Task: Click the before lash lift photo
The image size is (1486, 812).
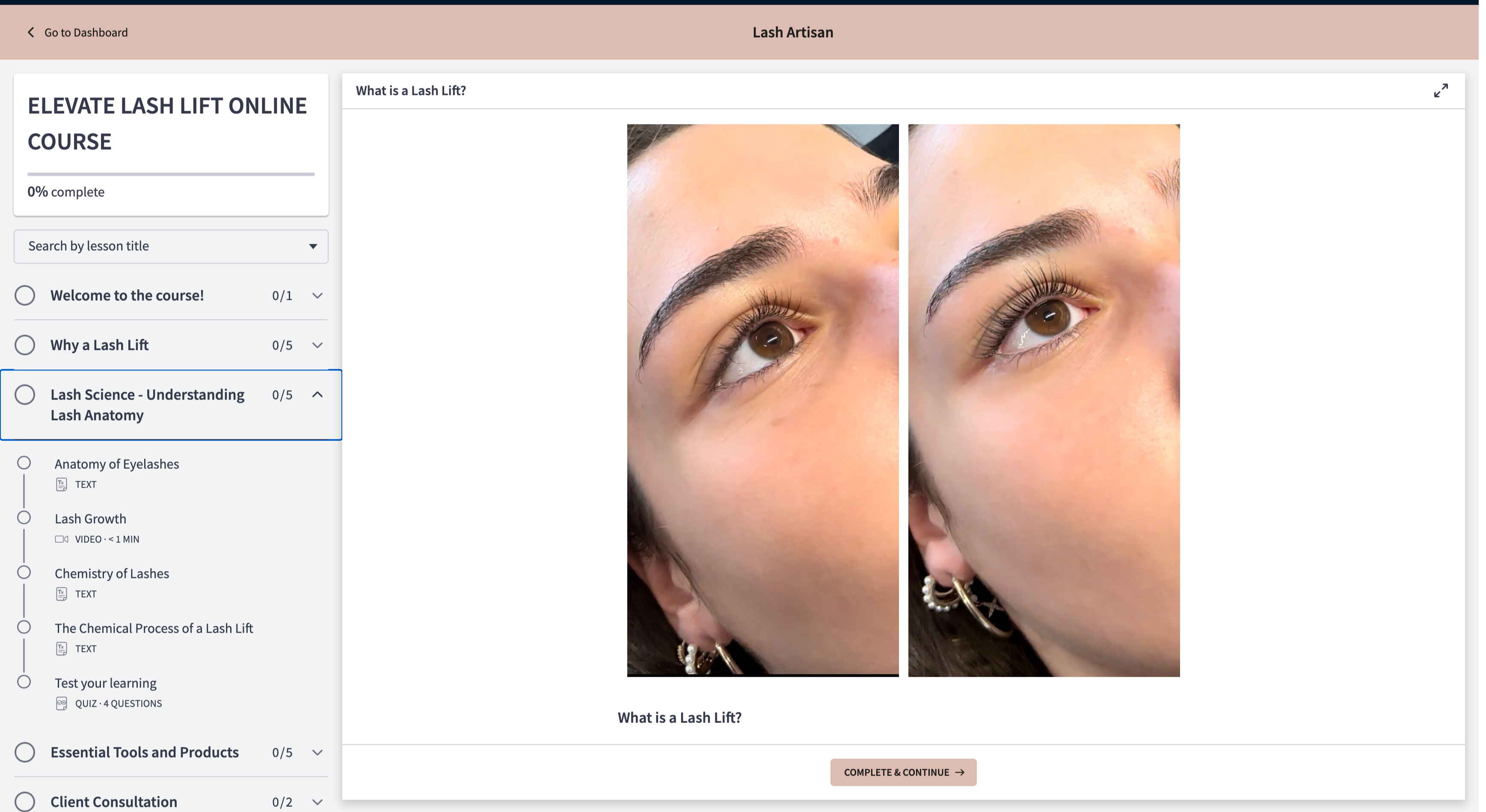Action: coord(762,400)
